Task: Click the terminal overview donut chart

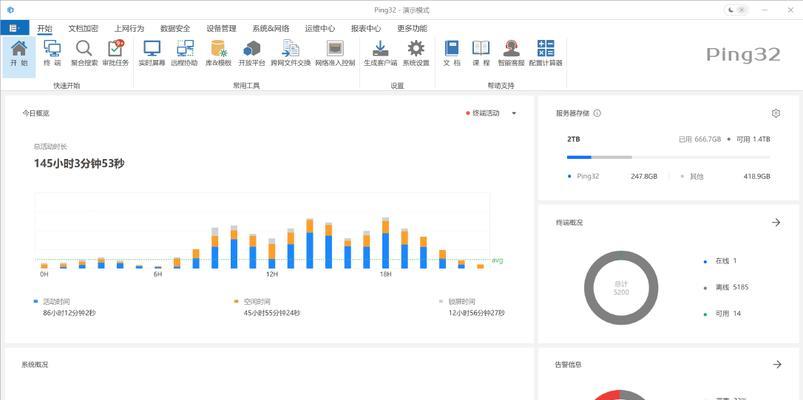Action: [621, 288]
